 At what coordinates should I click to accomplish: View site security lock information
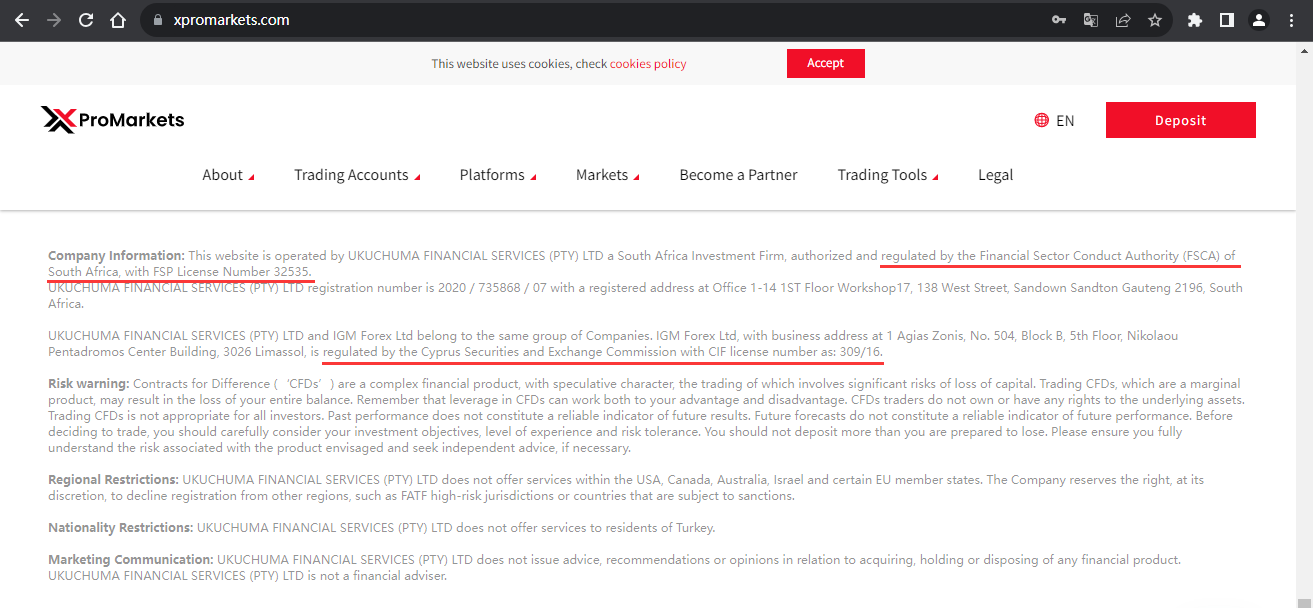pyautogui.click(x=158, y=20)
